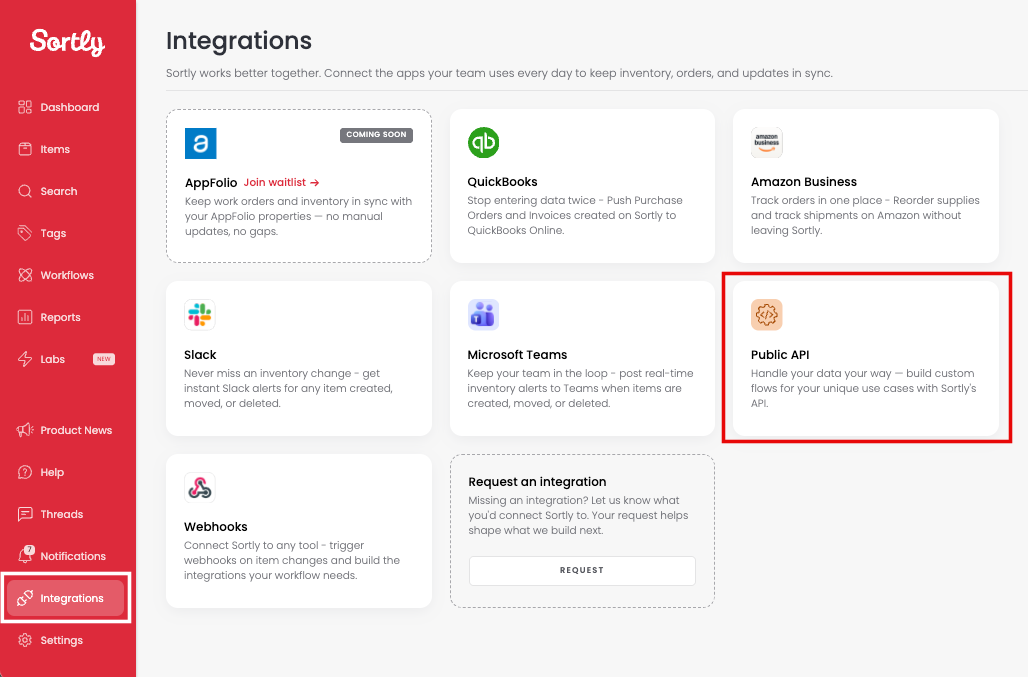The width and height of the screenshot is (1028, 677).
Task: Open the Microsoft Teams card title
Action: [x=517, y=355]
